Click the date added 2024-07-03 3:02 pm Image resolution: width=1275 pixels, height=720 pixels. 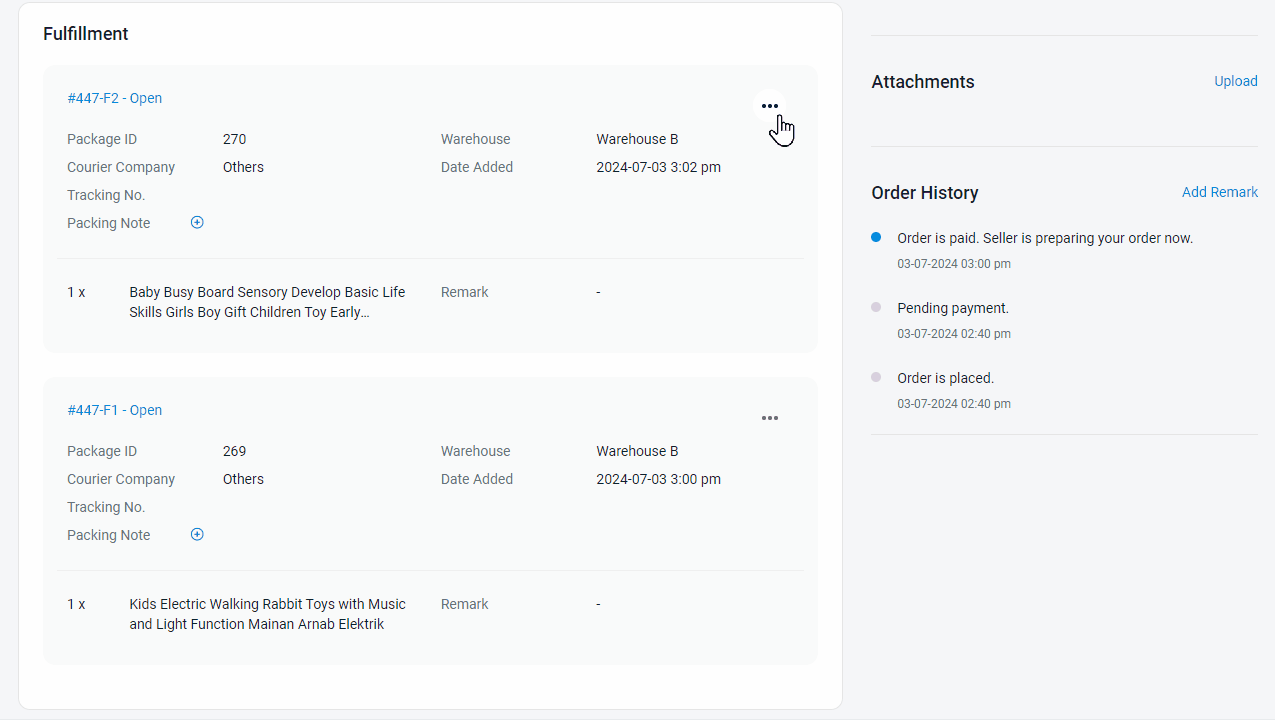(658, 167)
